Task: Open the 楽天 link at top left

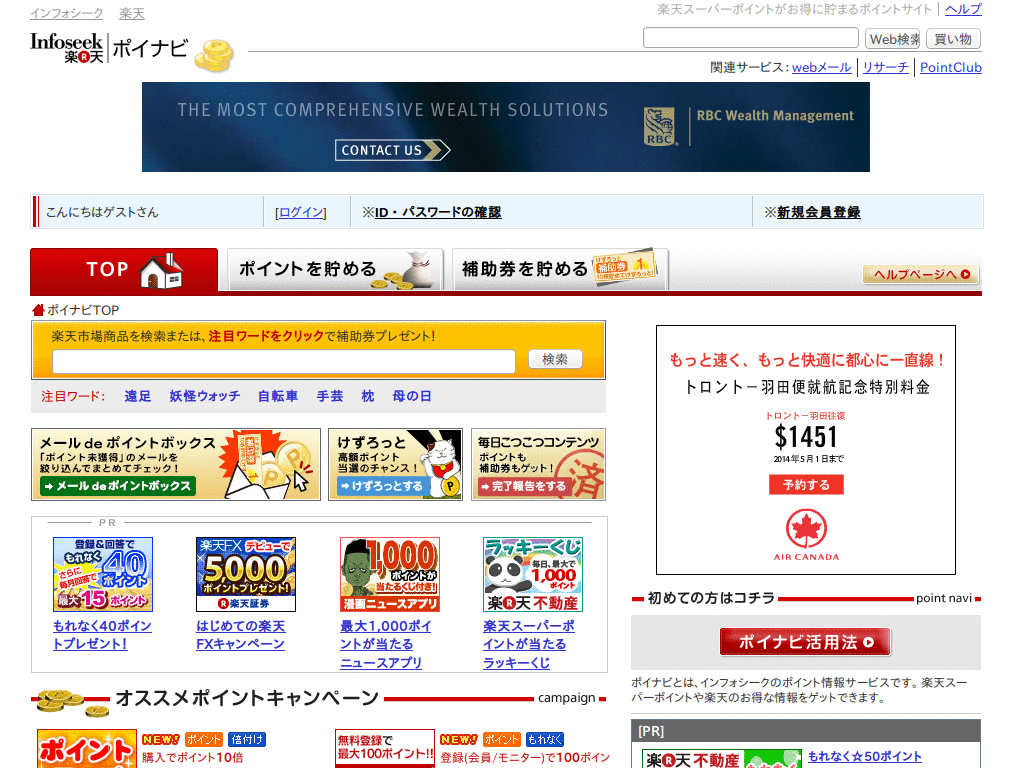Action: [132, 13]
